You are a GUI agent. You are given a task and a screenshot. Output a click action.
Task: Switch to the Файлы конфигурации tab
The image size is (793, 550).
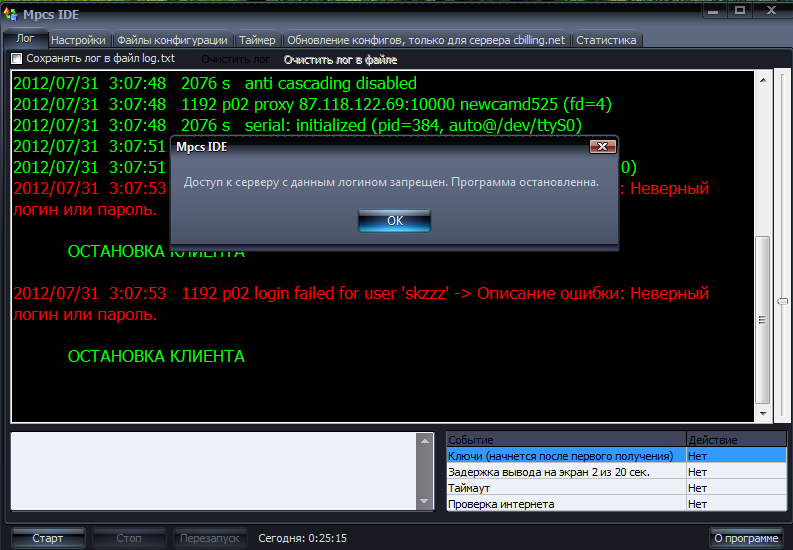172,40
